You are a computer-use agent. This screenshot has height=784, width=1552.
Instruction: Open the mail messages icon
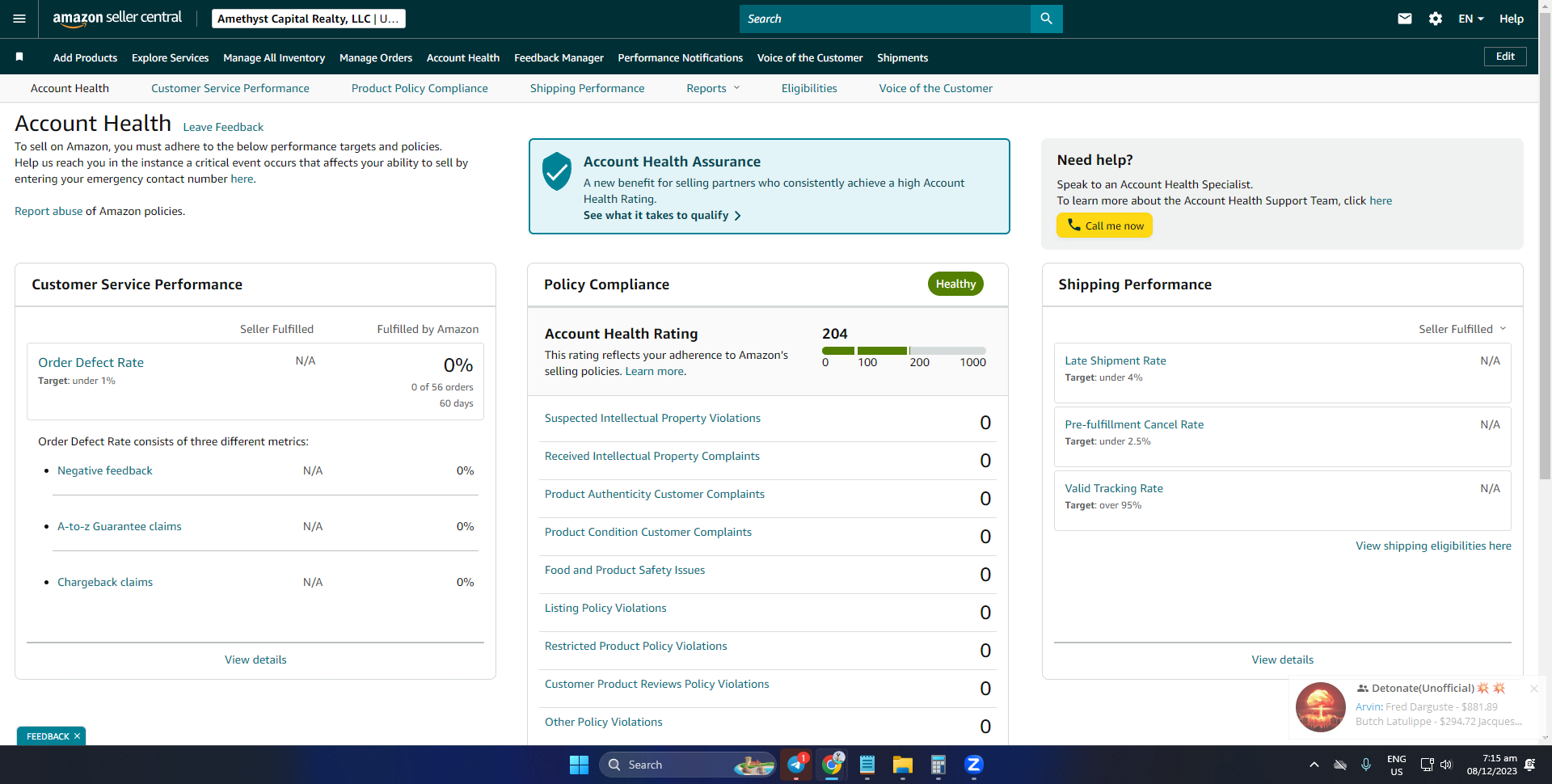1405,19
